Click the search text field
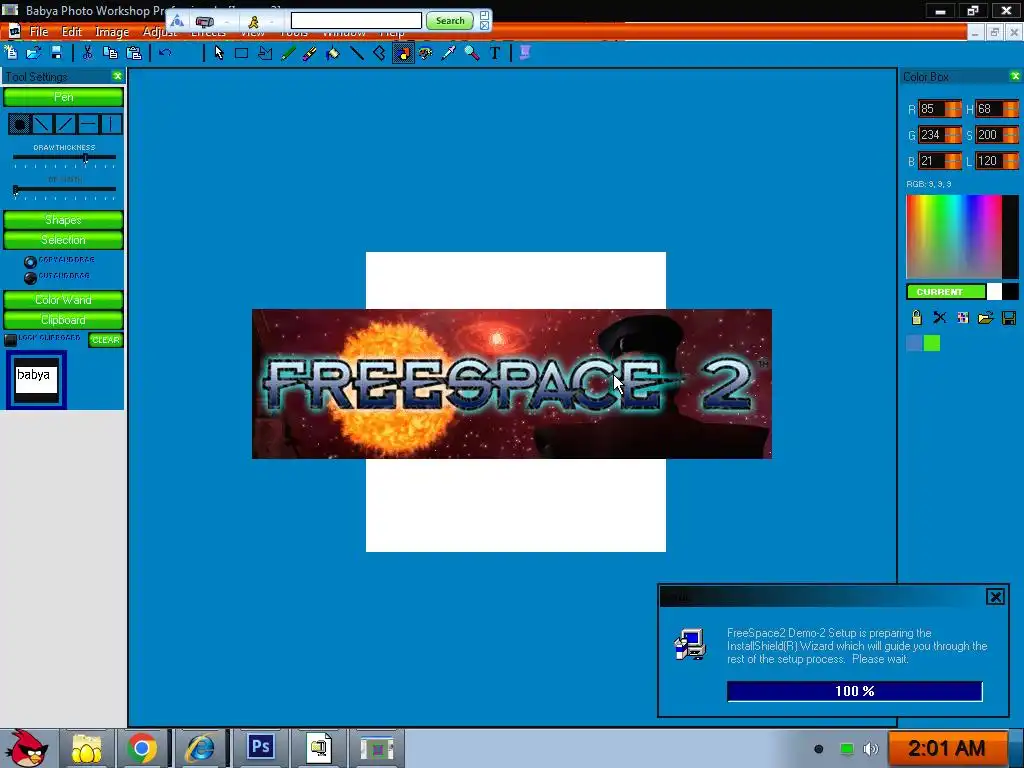 (356, 21)
